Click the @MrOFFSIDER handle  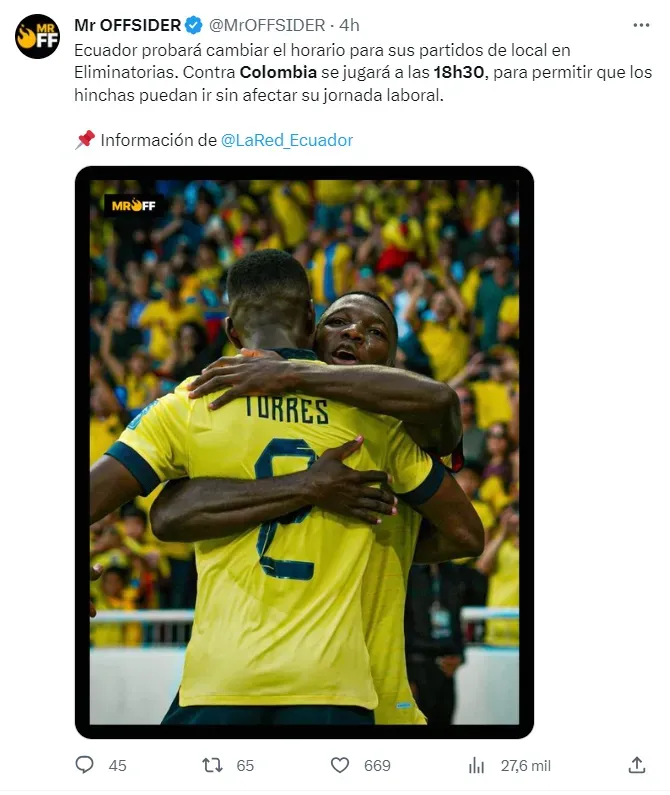coord(267,25)
